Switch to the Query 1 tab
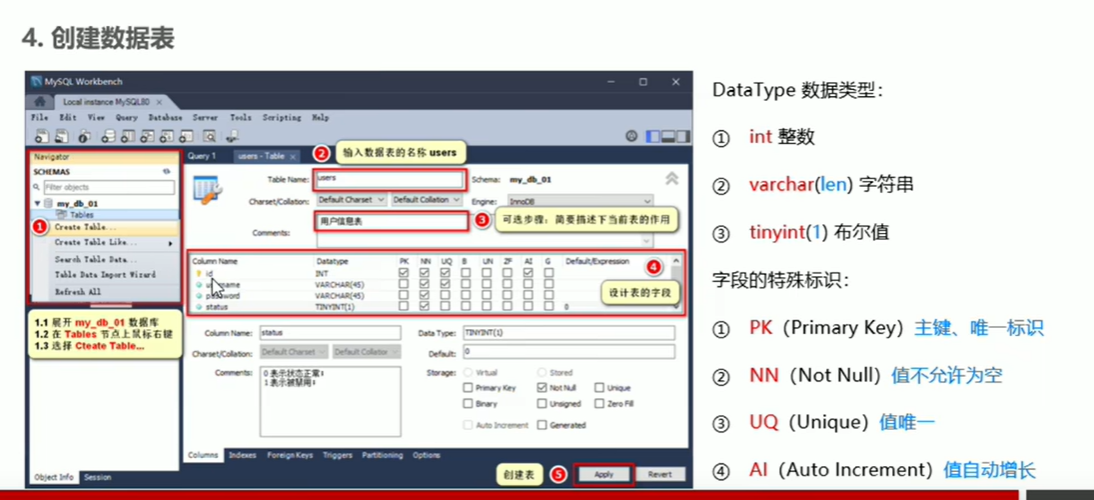This screenshot has width=1094, height=500. tap(202, 156)
